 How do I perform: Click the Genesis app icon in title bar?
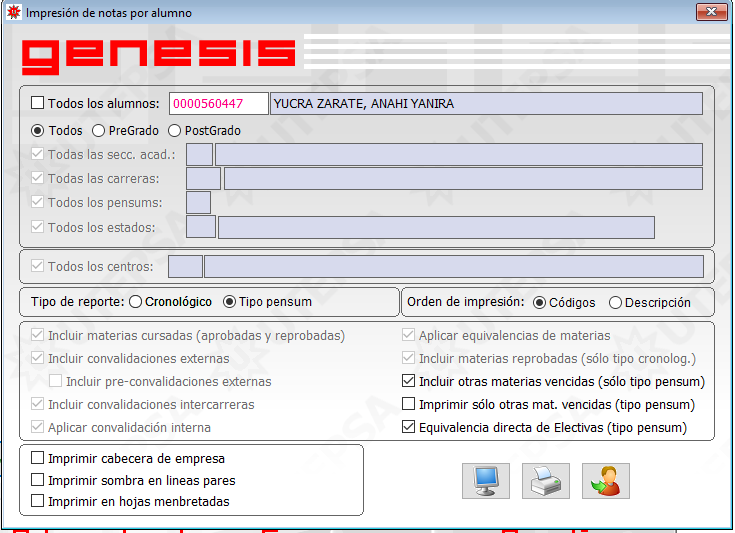pos(14,12)
